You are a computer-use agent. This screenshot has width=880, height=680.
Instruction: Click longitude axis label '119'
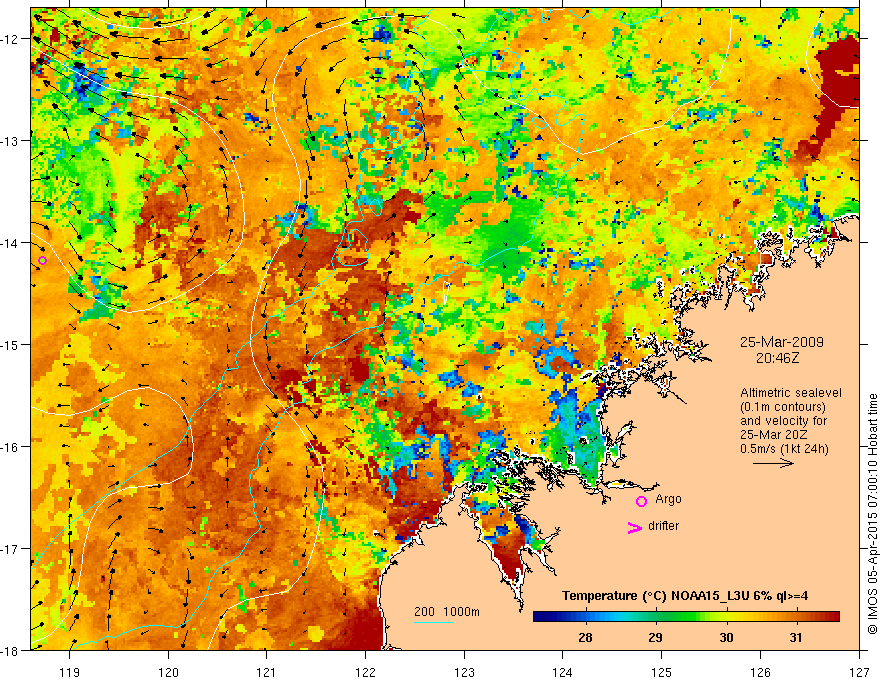70,672
